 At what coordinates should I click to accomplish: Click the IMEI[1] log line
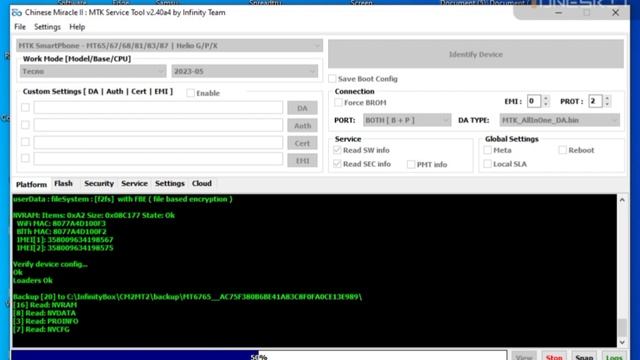(65, 240)
